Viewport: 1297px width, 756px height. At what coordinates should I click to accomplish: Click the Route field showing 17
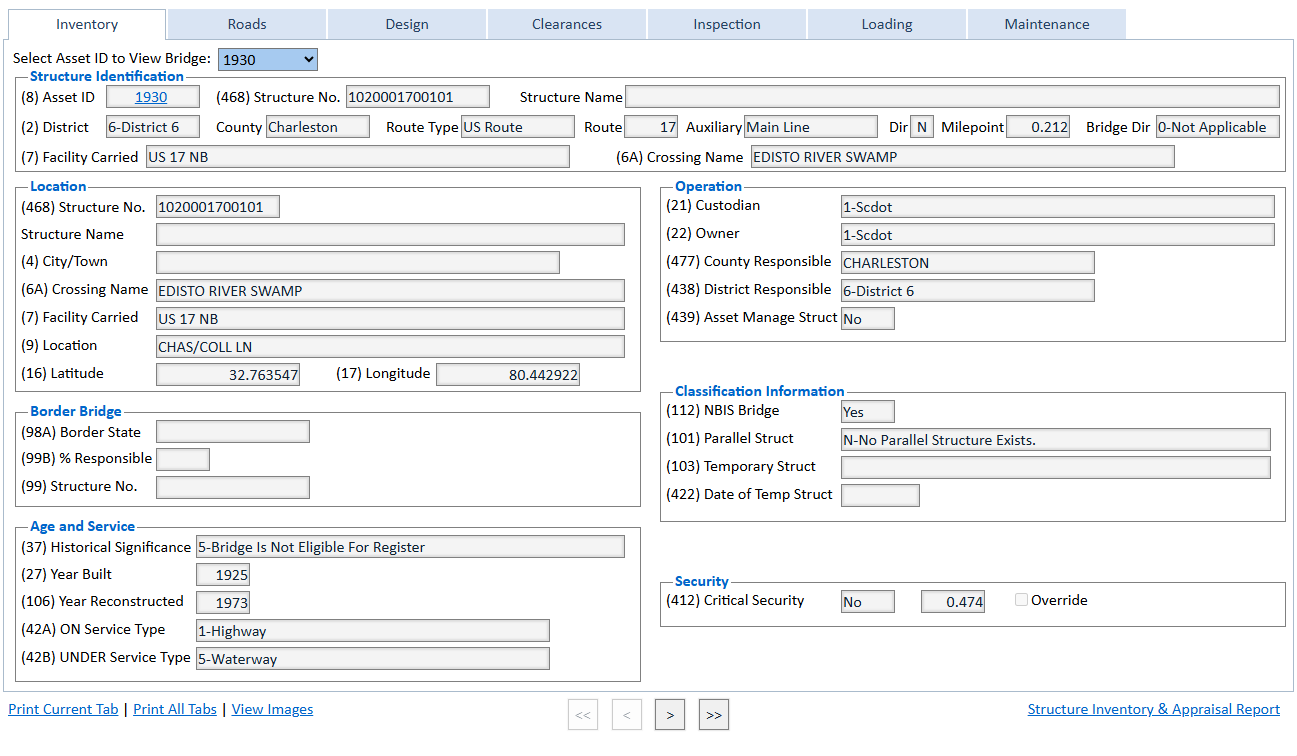tap(652, 127)
